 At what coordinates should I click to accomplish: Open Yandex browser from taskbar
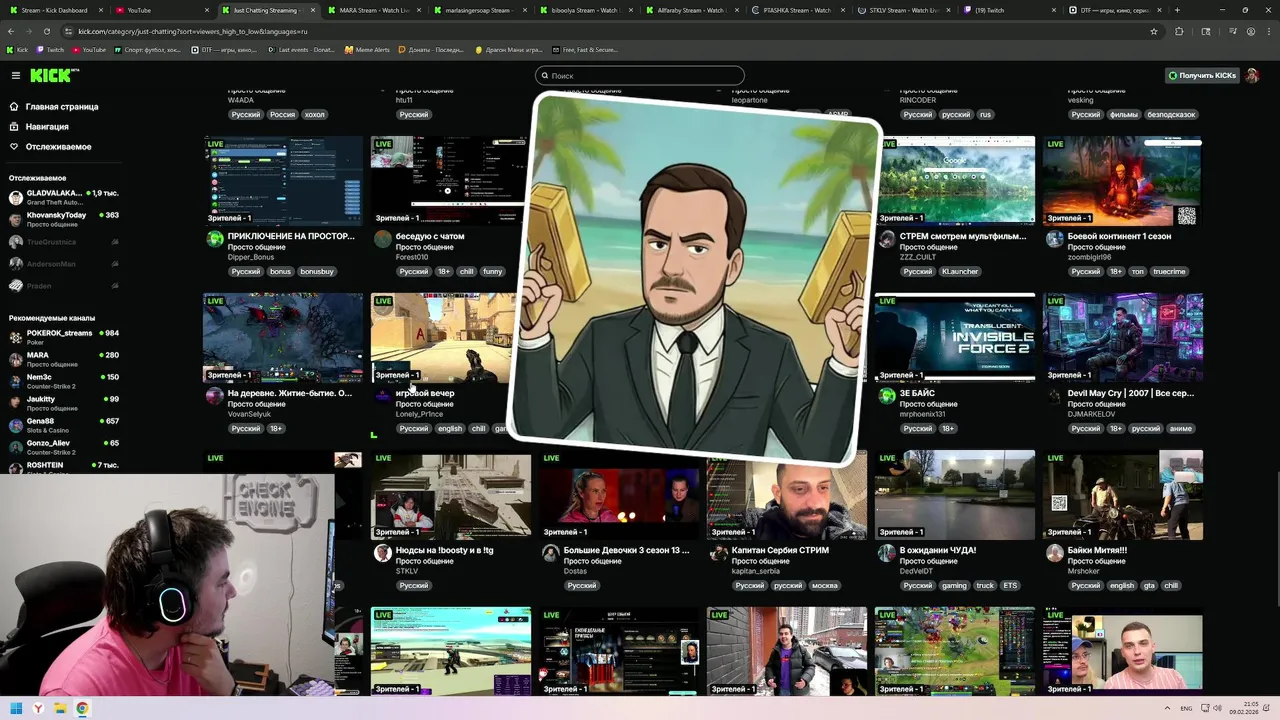pos(38,708)
